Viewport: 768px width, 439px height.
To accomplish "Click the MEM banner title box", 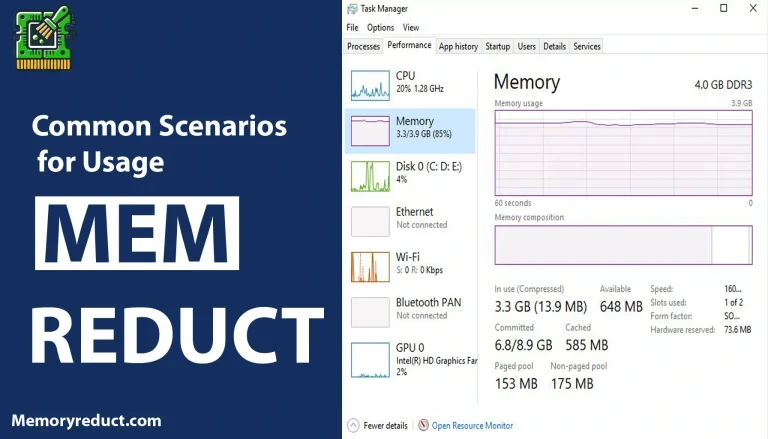I will 137,233.
